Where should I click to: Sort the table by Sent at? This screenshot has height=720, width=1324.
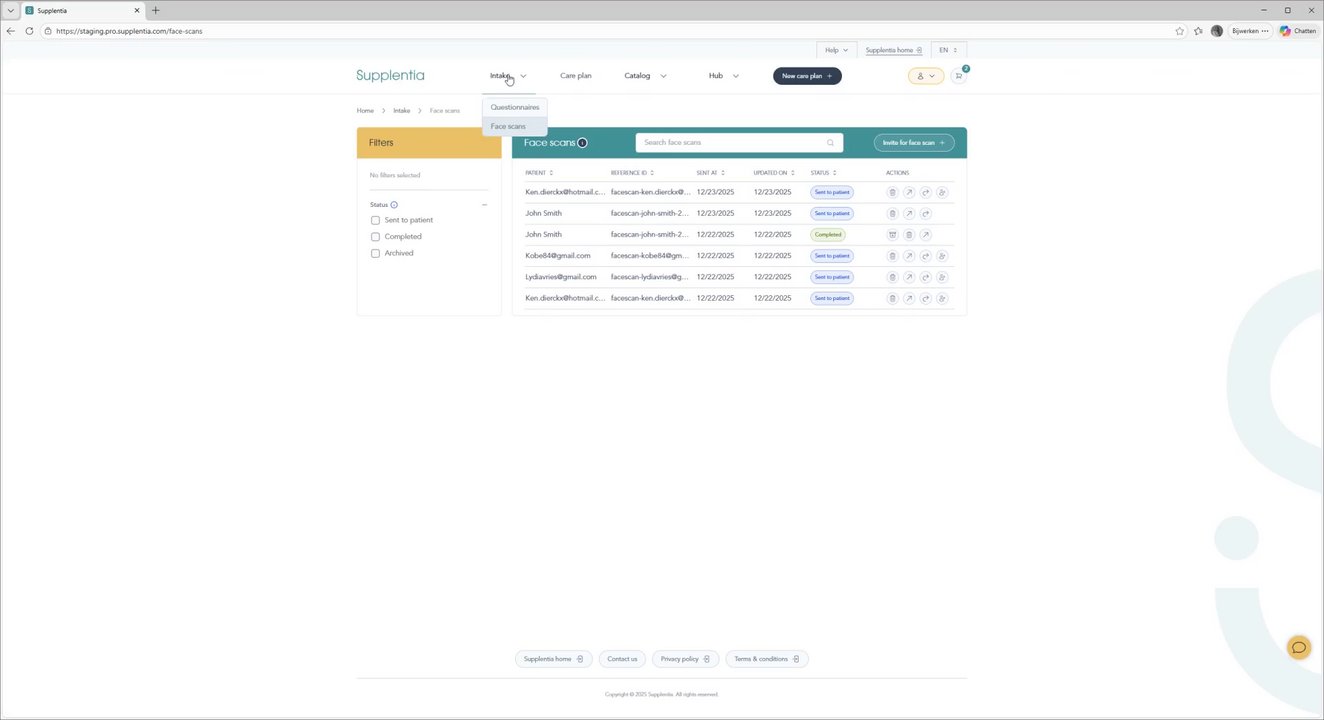[x=711, y=173]
